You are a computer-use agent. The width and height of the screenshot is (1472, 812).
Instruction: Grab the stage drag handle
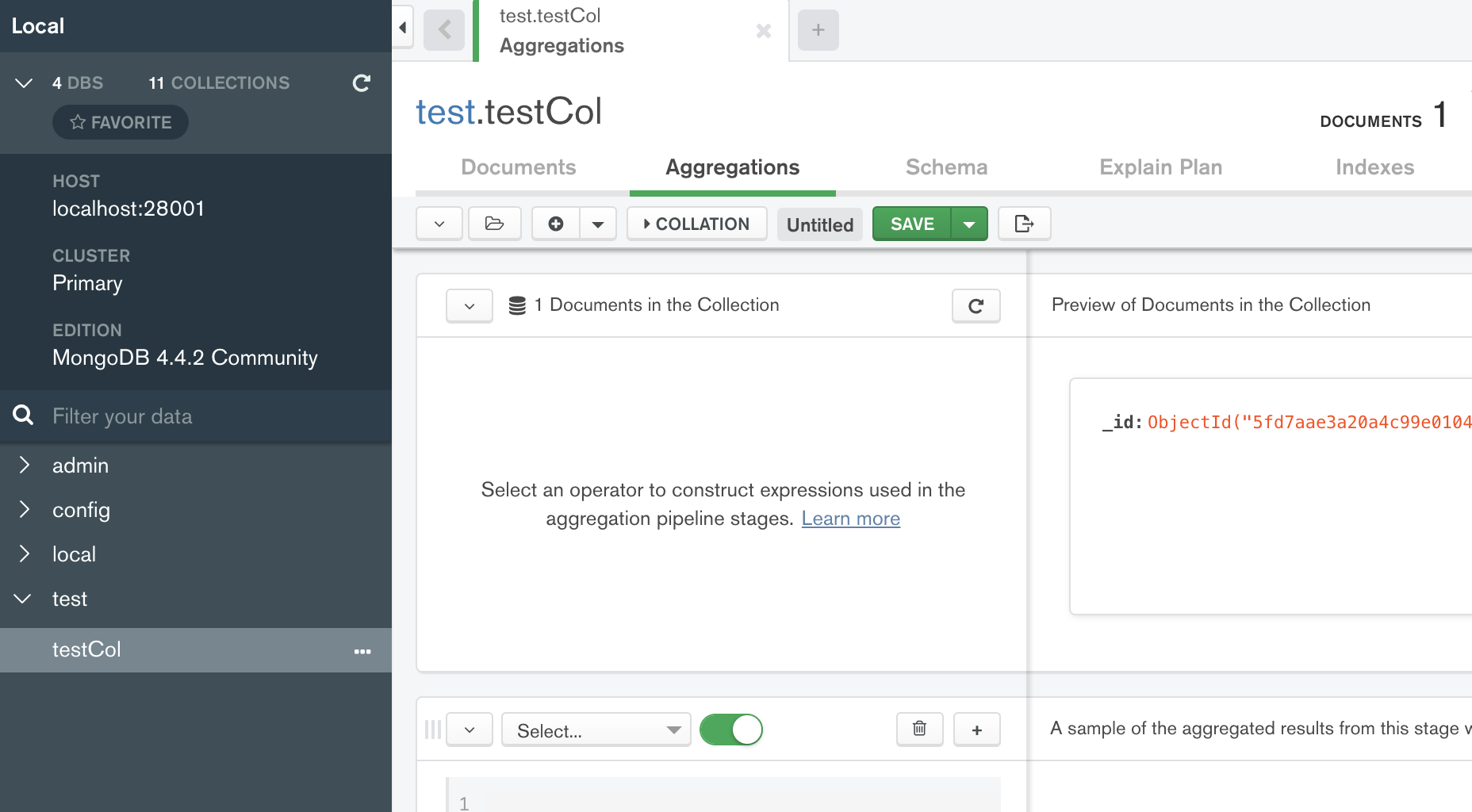pyautogui.click(x=433, y=730)
